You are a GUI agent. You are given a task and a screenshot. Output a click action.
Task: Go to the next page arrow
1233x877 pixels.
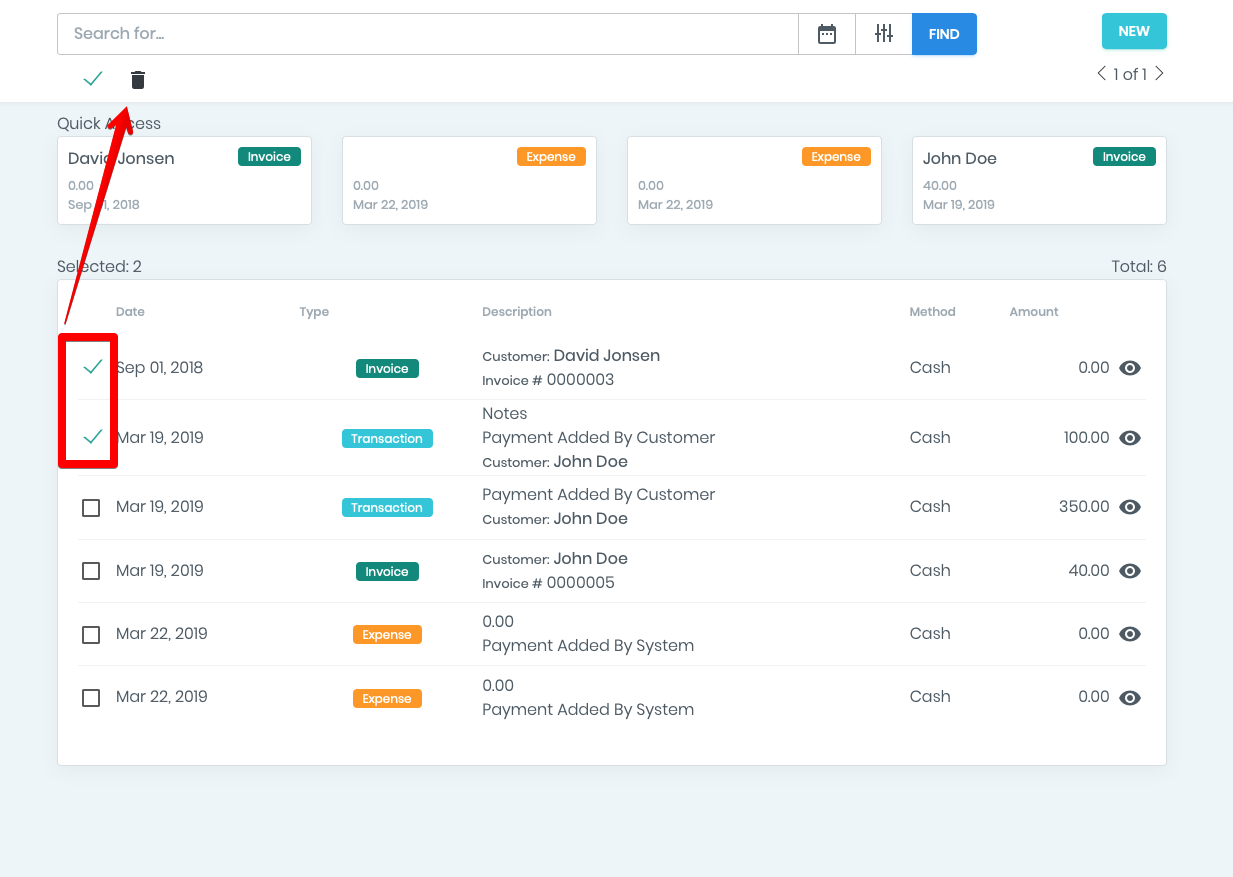coord(1159,74)
